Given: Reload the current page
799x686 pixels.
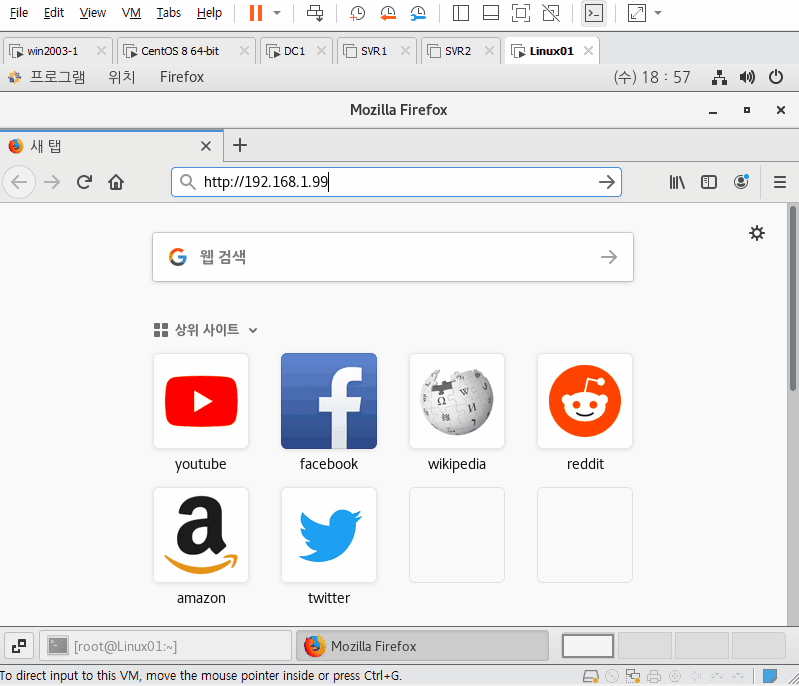Looking at the screenshot, I should pos(84,182).
